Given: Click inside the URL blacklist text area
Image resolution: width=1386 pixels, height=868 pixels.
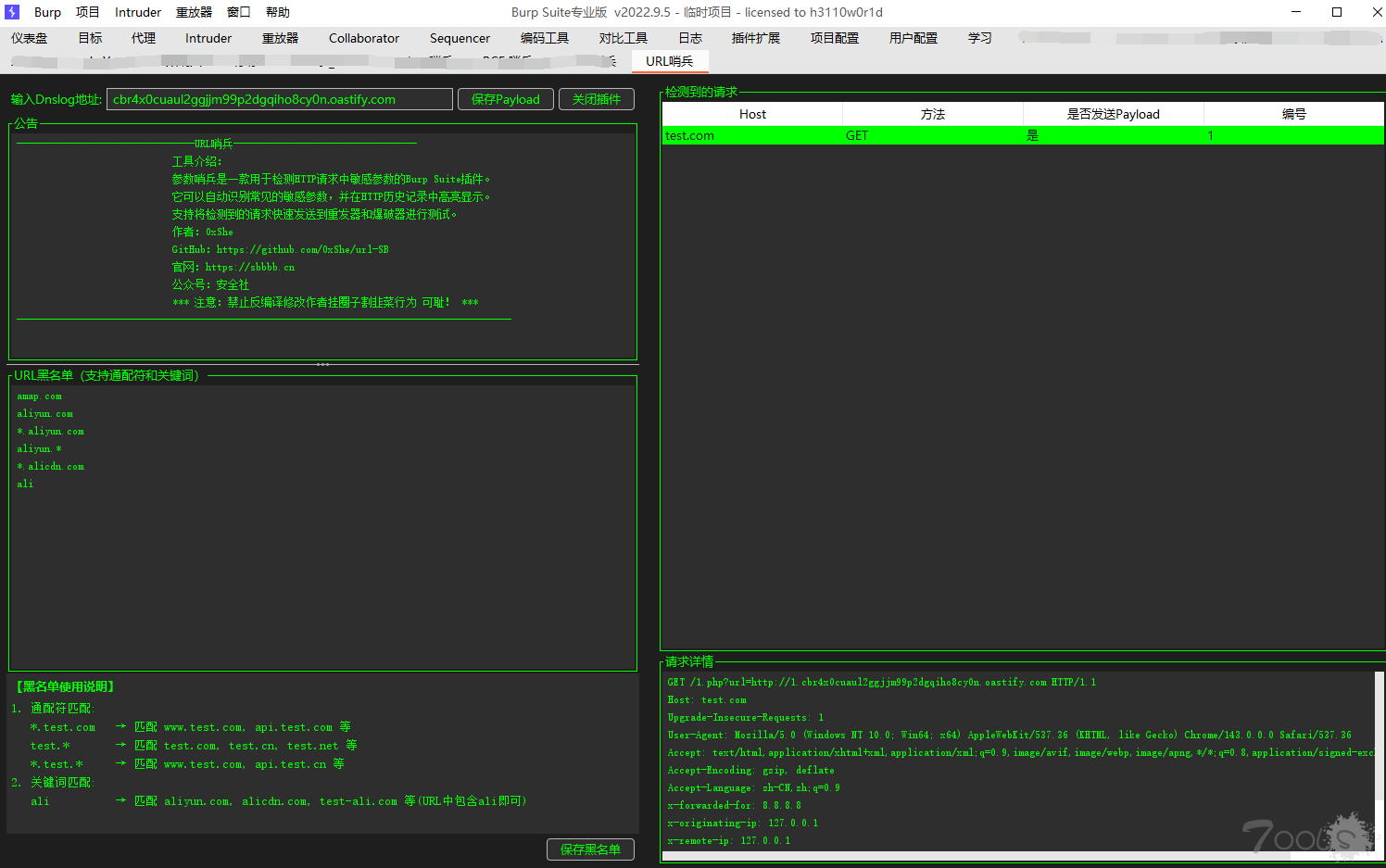Looking at the screenshot, I should pos(322,556).
